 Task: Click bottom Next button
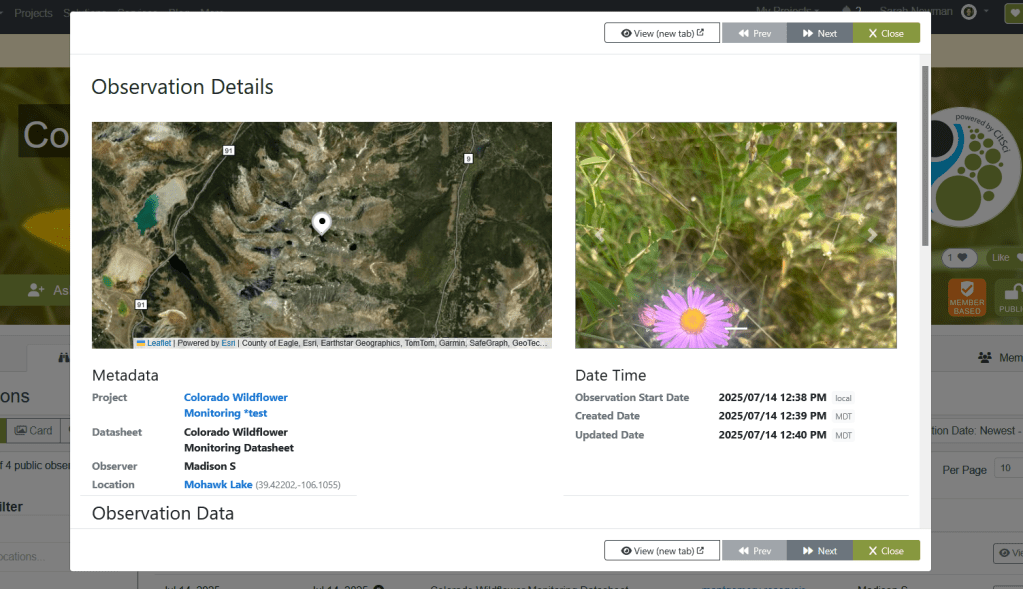(x=819, y=551)
